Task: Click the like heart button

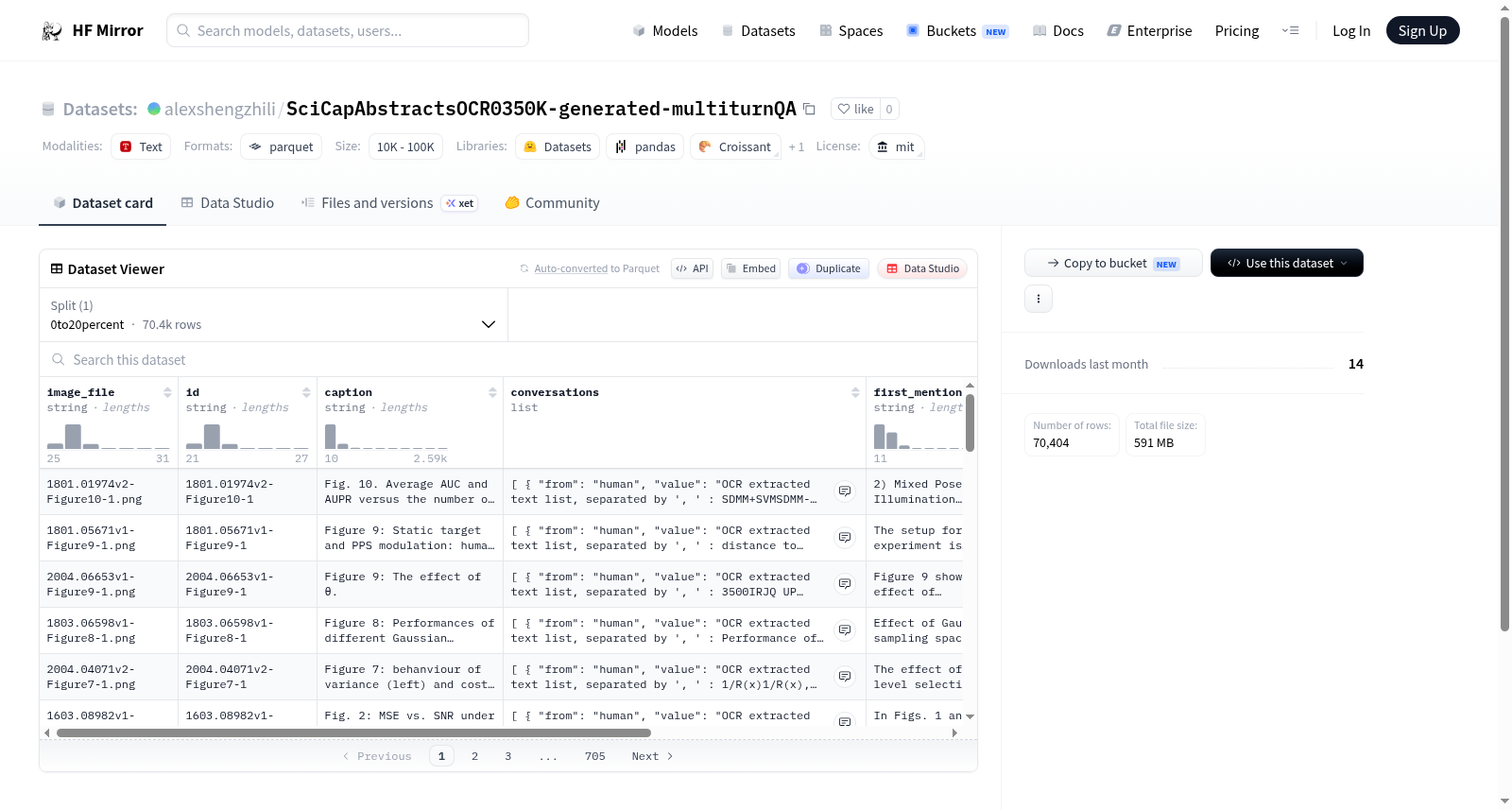Action: 855,109
